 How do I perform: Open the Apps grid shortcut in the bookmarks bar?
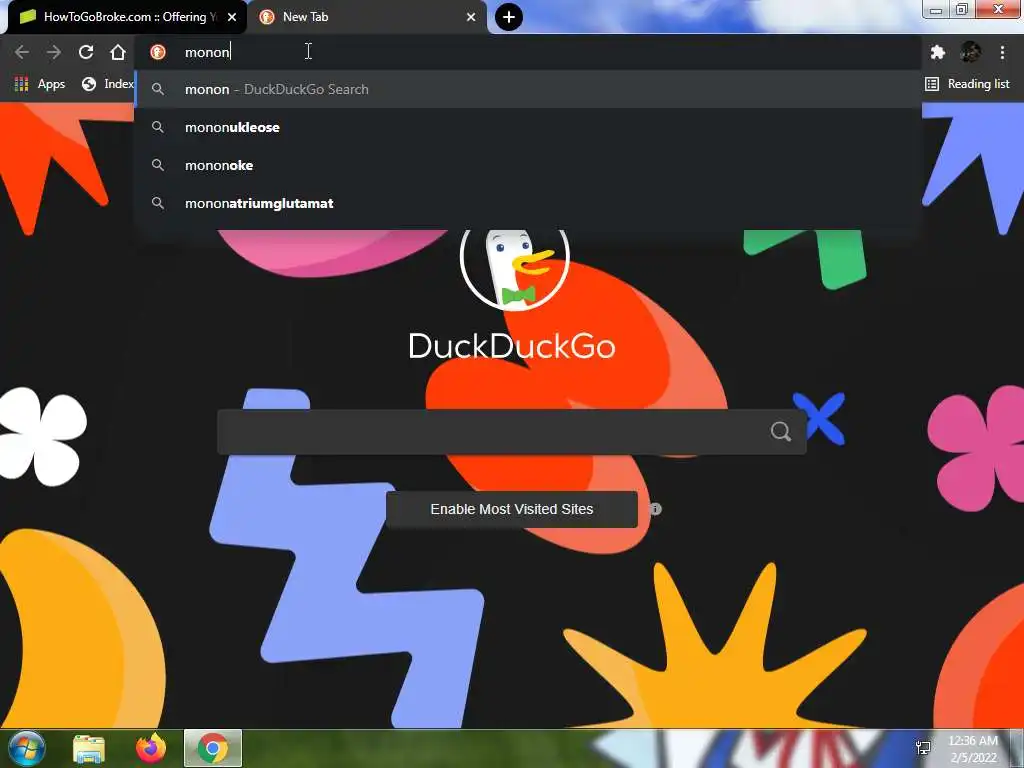40,84
